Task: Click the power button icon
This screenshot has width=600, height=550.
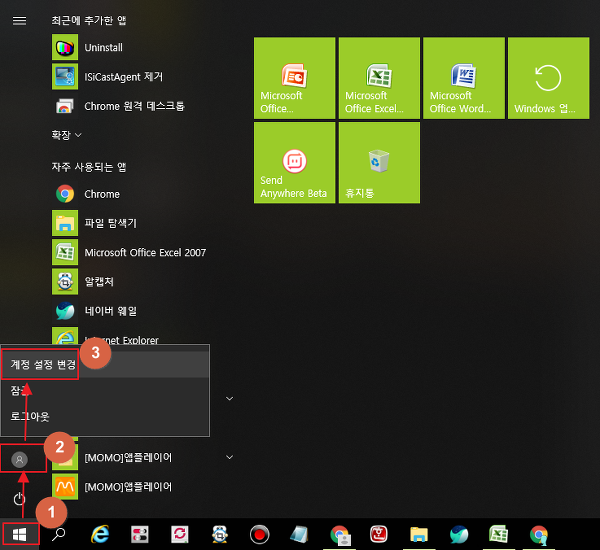Action: 19,499
